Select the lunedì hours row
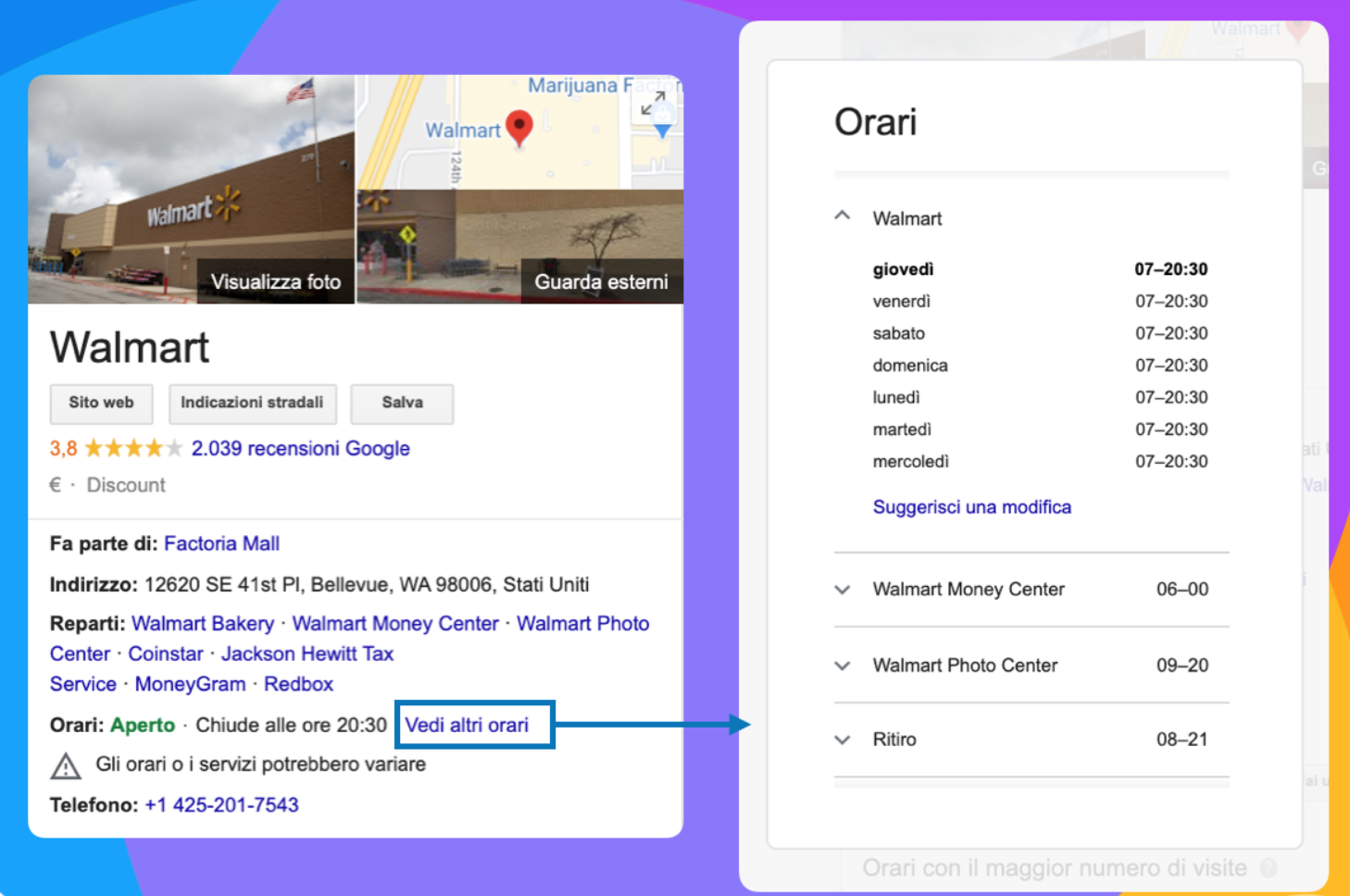Image resolution: width=1350 pixels, height=896 pixels. (1040, 397)
